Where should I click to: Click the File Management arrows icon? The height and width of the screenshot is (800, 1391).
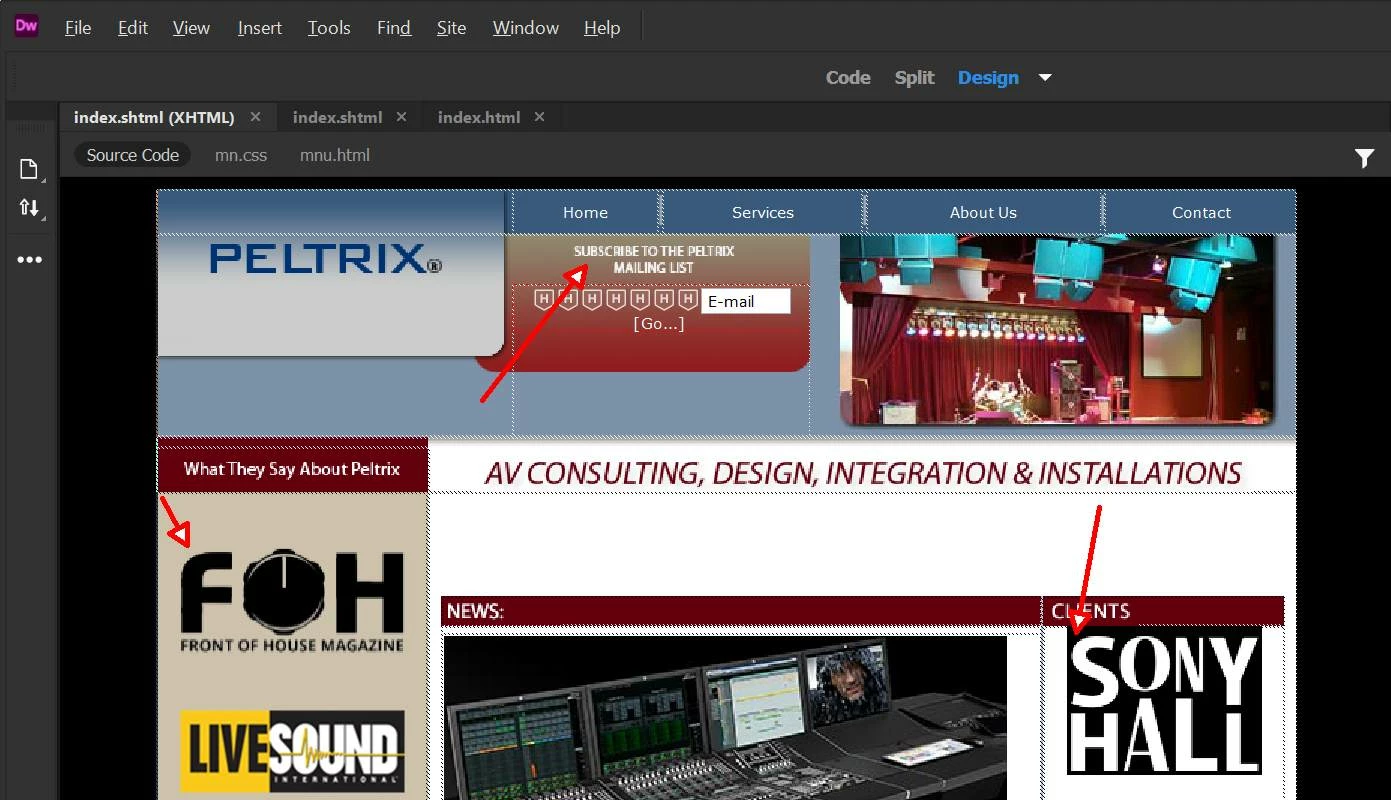[x=30, y=208]
